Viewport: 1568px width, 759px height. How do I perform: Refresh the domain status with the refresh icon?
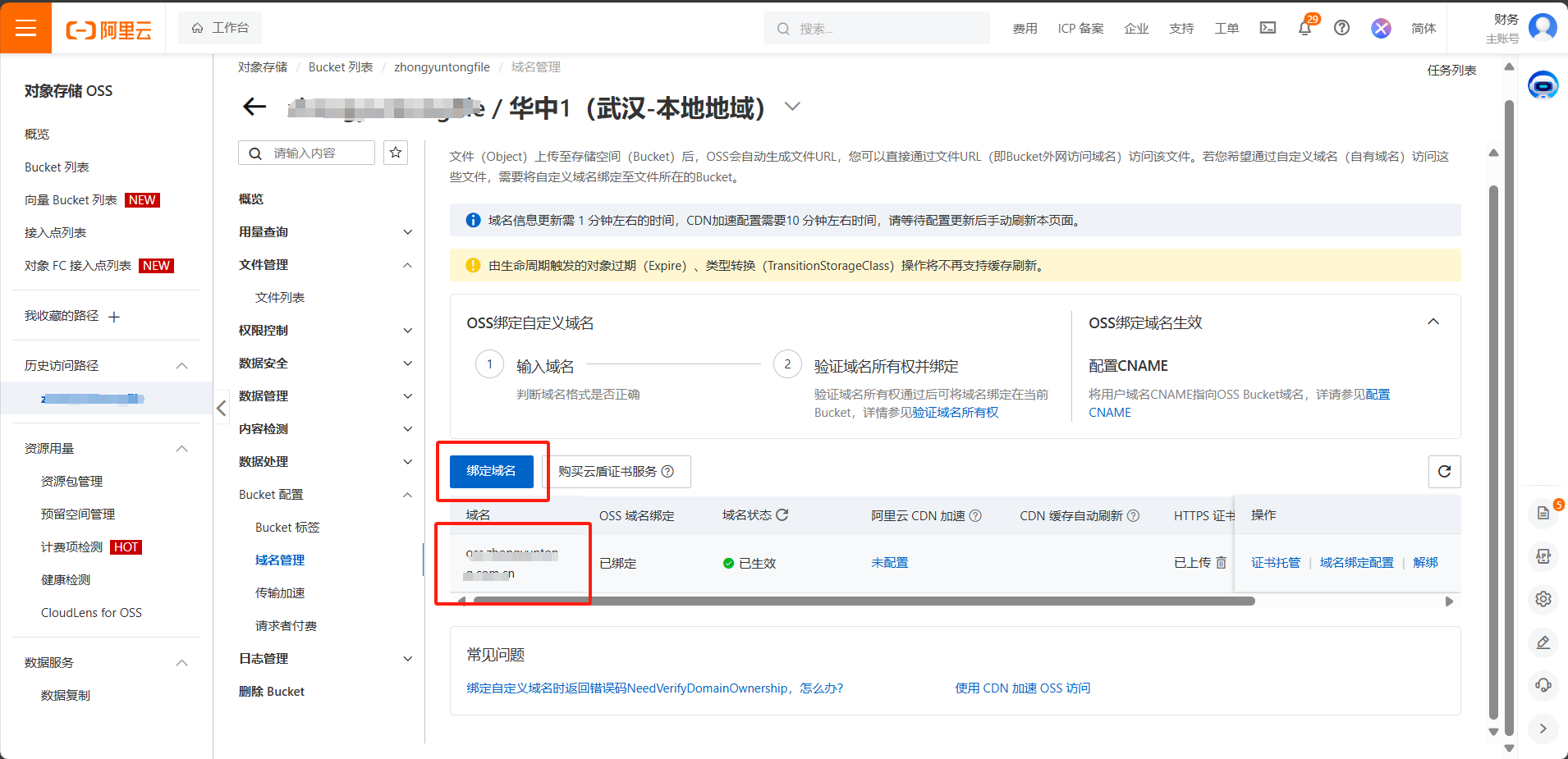781,514
